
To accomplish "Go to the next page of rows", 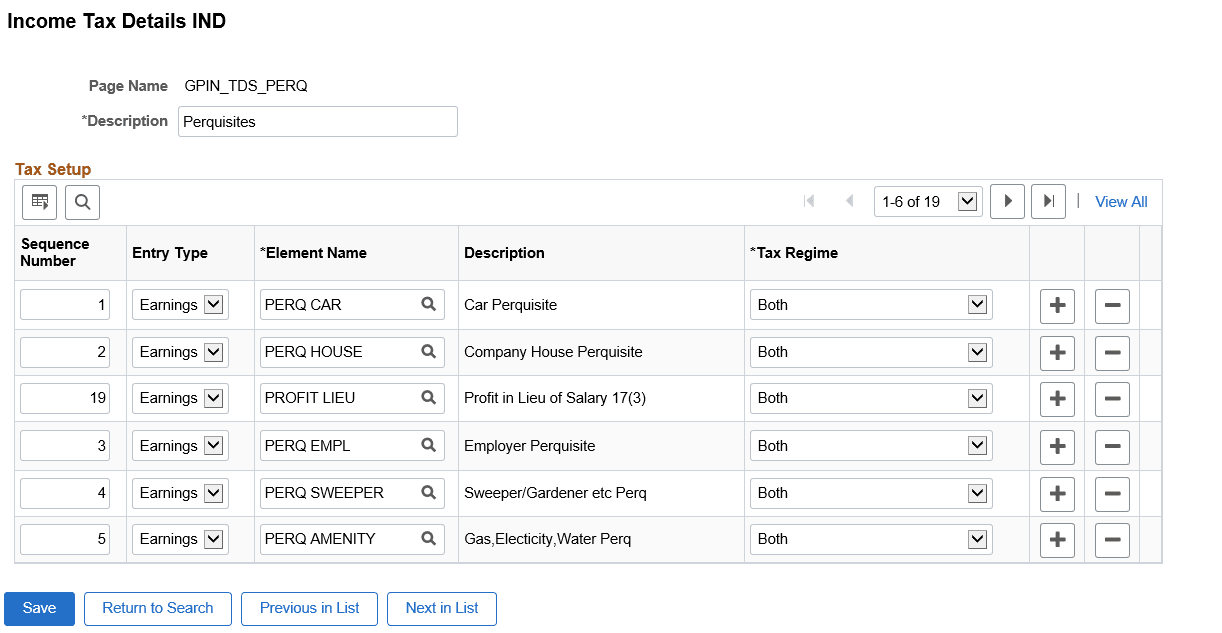I will tap(1007, 201).
